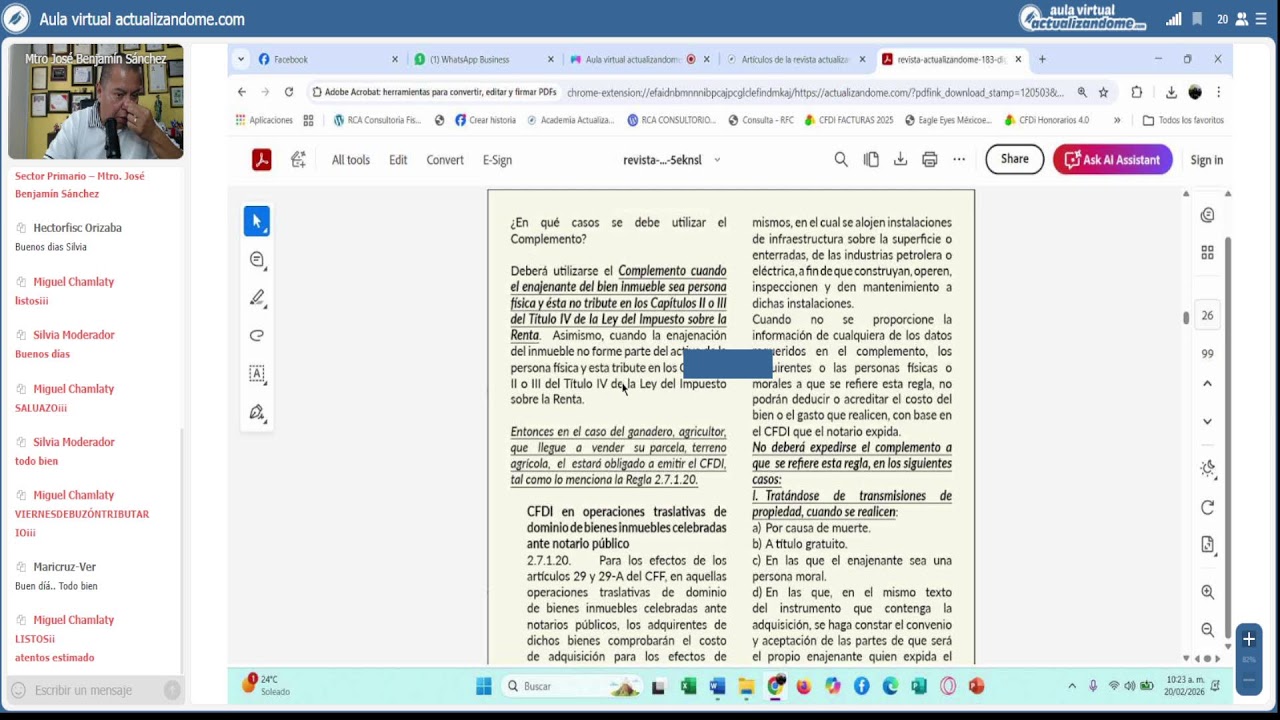Image resolution: width=1280 pixels, height=720 pixels.
Task: Click bookmark flag icon in Aula header
Action: 1196,19
